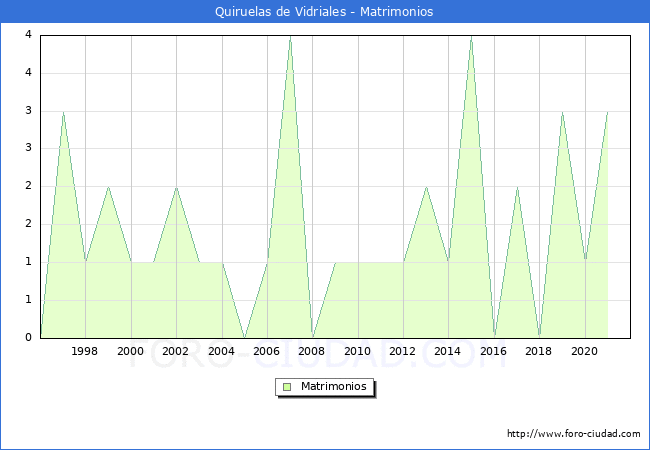Click the 2016 x-axis label

[x=493, y=351]
